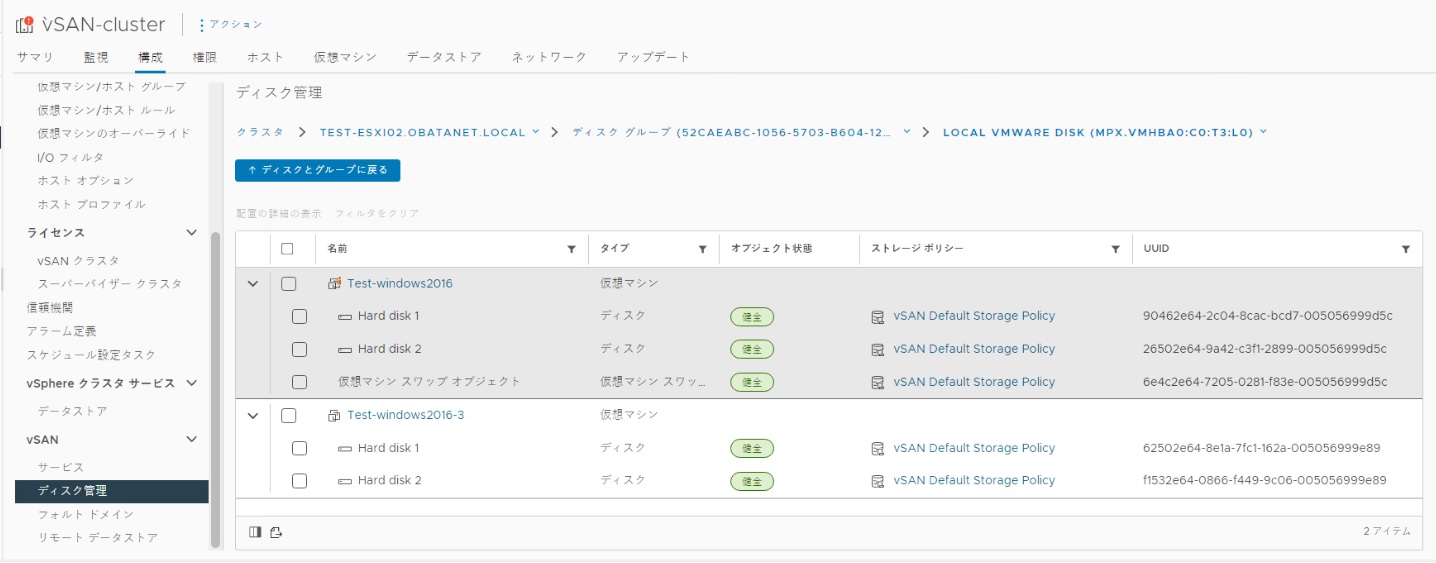Viewport: 1436px width, 563px height.
Task: Click filter icon in the UUID column
Action: pyautogui.click(x=1406, y=249)
